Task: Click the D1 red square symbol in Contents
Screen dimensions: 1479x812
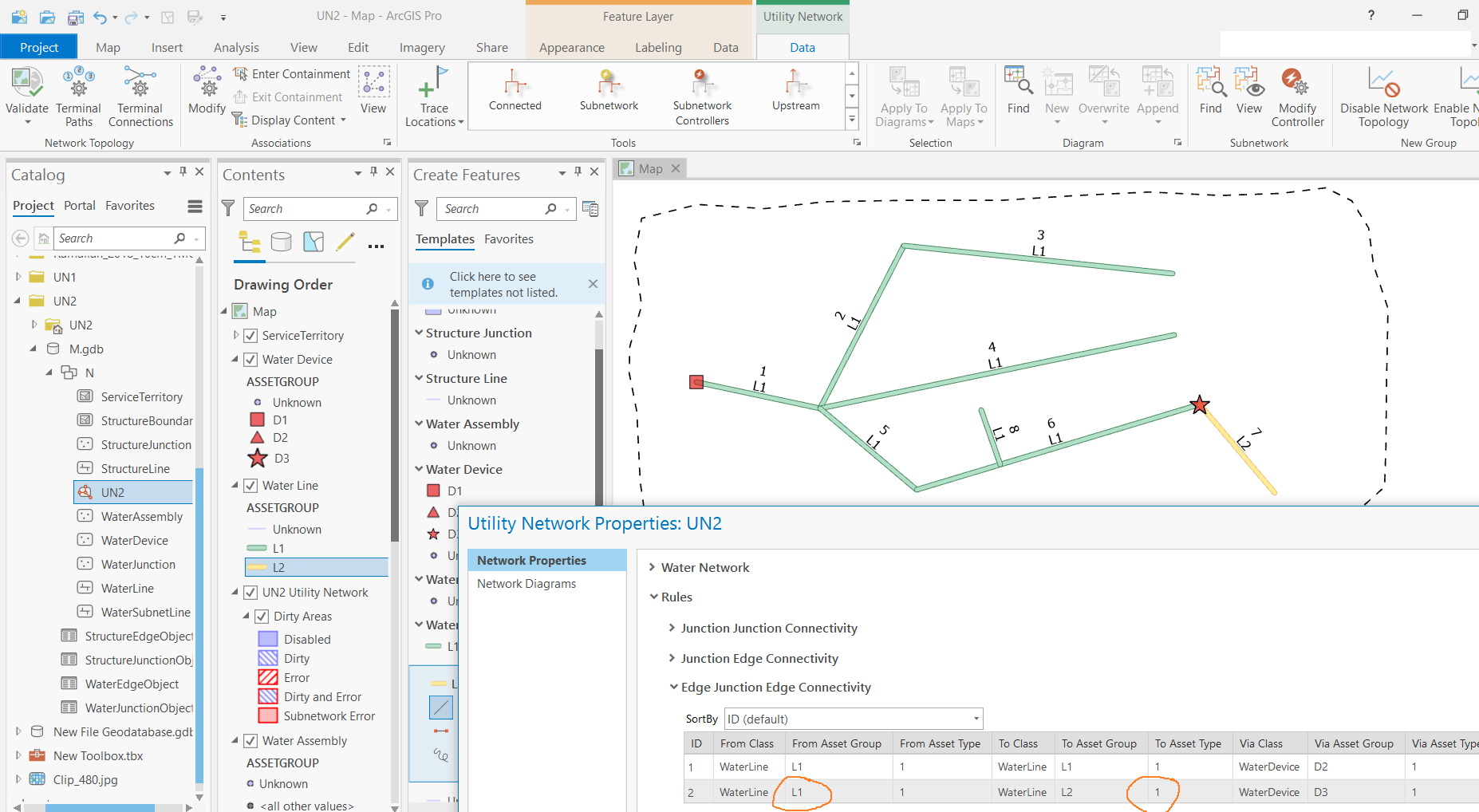Action: coord(257,420)
